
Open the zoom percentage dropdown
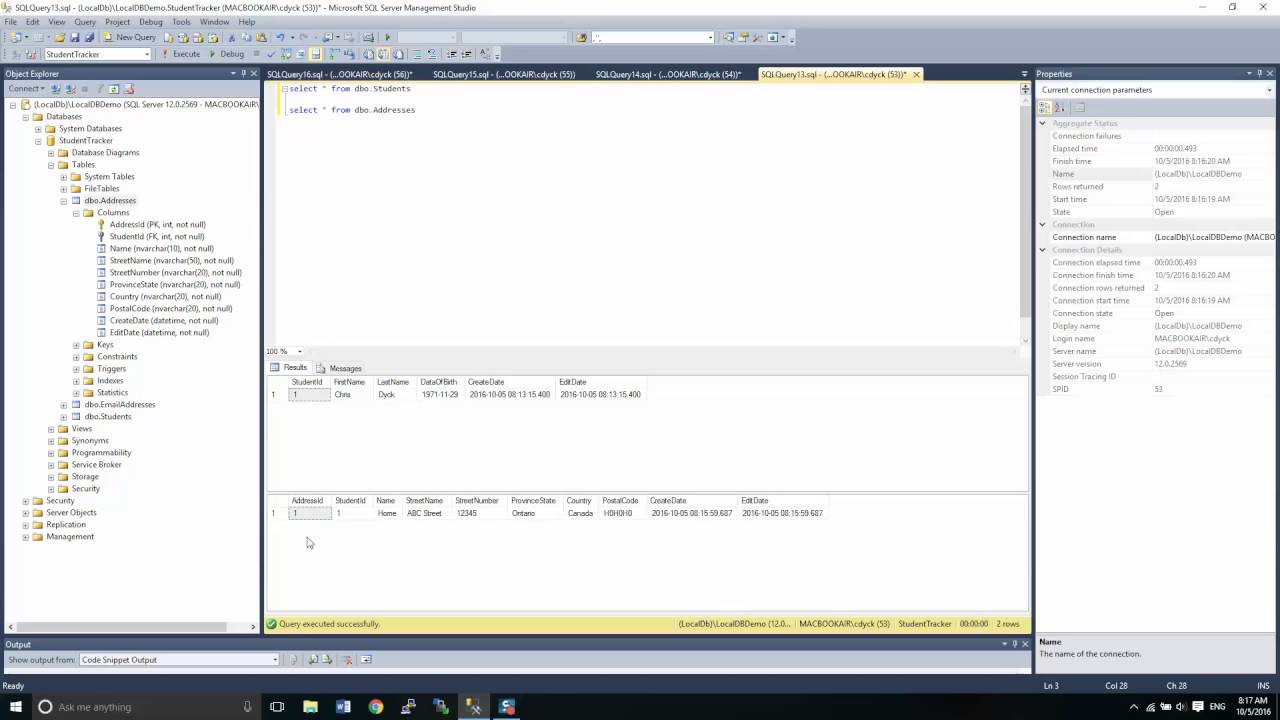pyautogui.click(x=301, y=351)
